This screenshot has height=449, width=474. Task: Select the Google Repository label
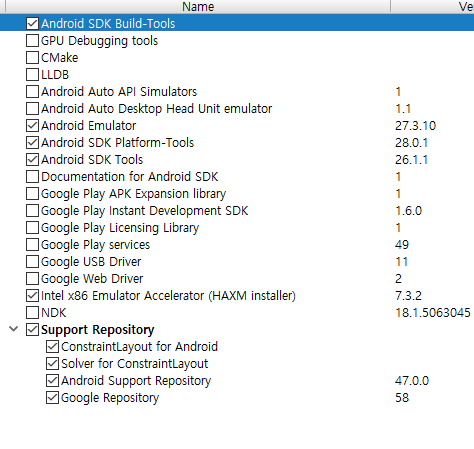point(110,398)
